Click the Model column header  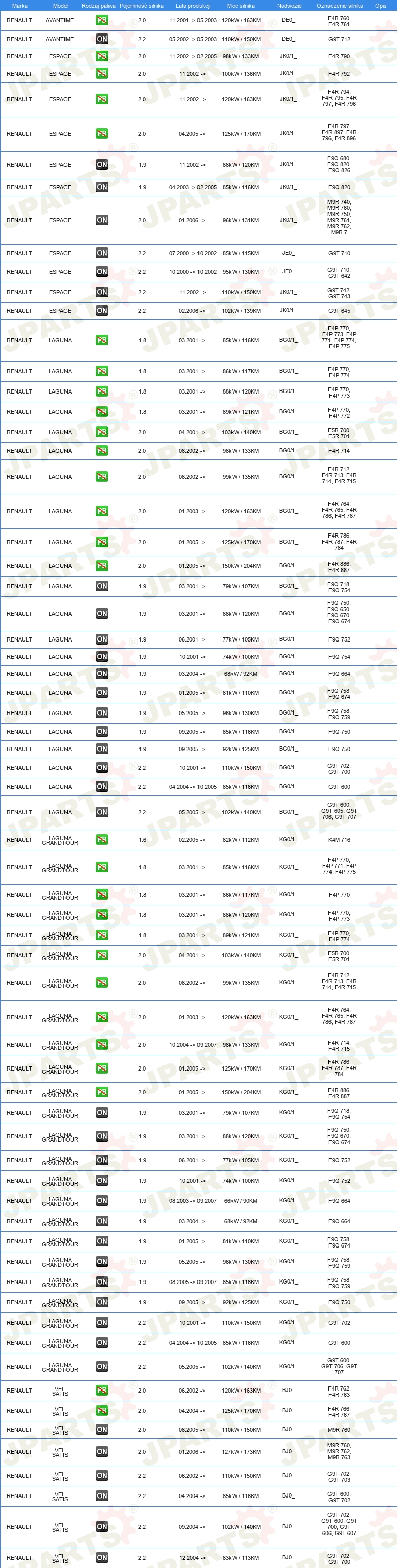[60, 6]
